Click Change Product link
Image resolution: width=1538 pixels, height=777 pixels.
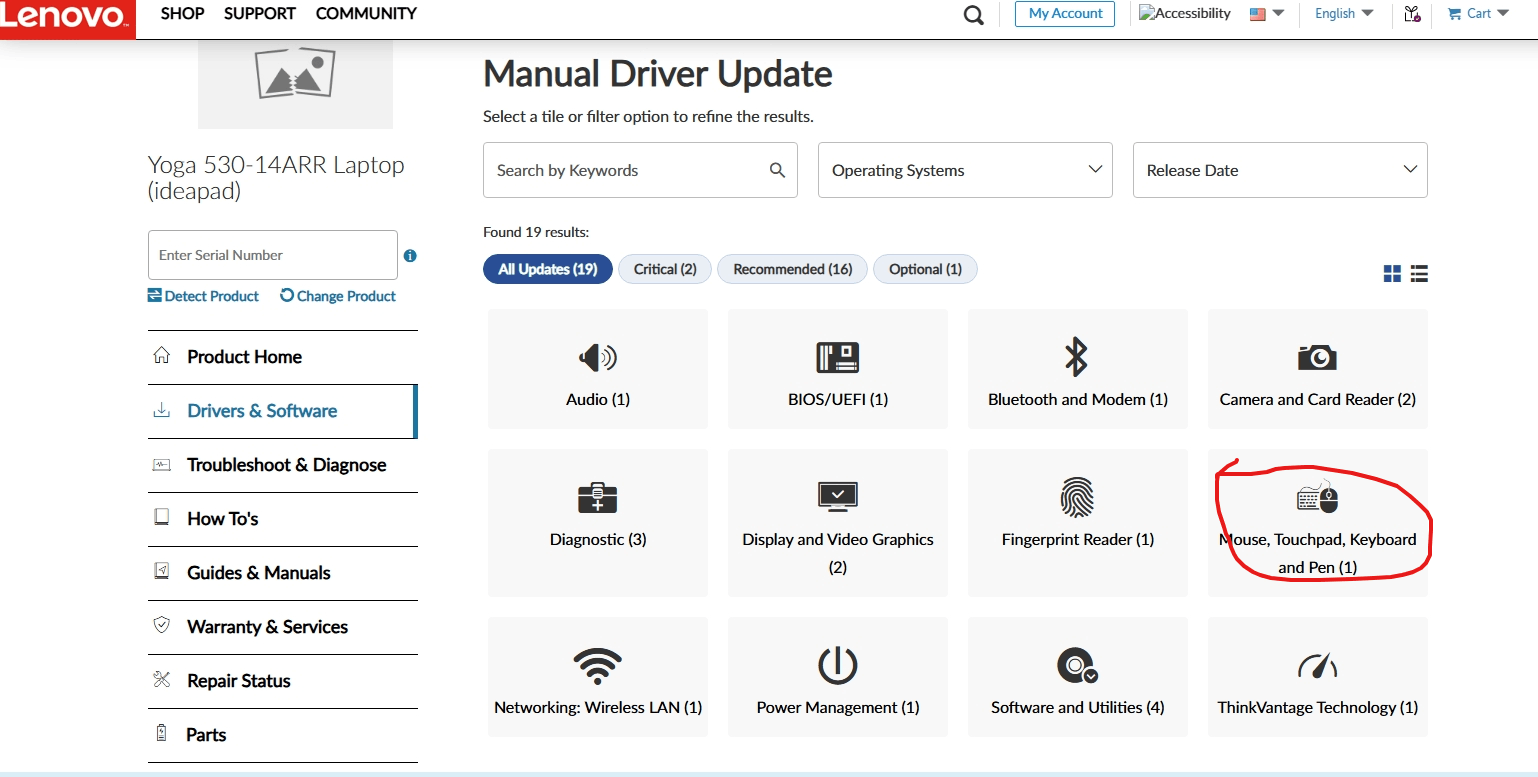pos(338,296)
